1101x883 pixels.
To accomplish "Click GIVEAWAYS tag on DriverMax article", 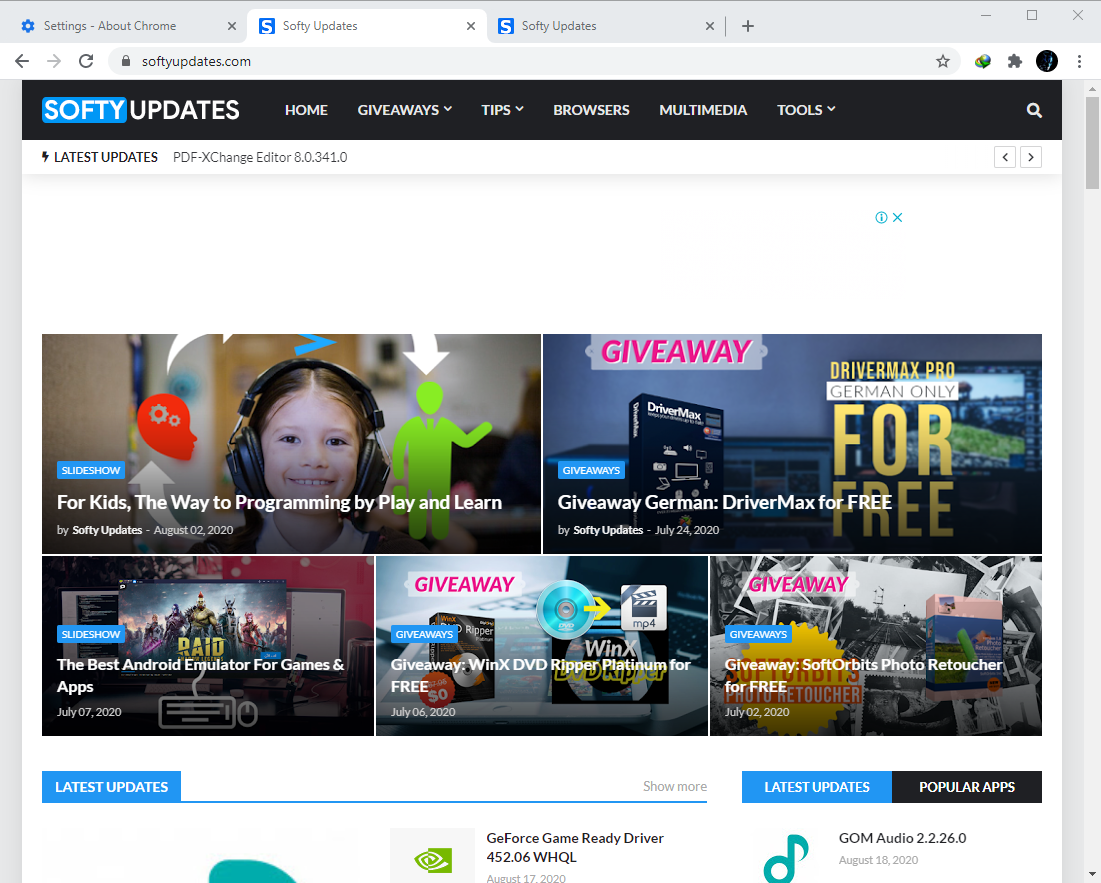I will (591, 470).
